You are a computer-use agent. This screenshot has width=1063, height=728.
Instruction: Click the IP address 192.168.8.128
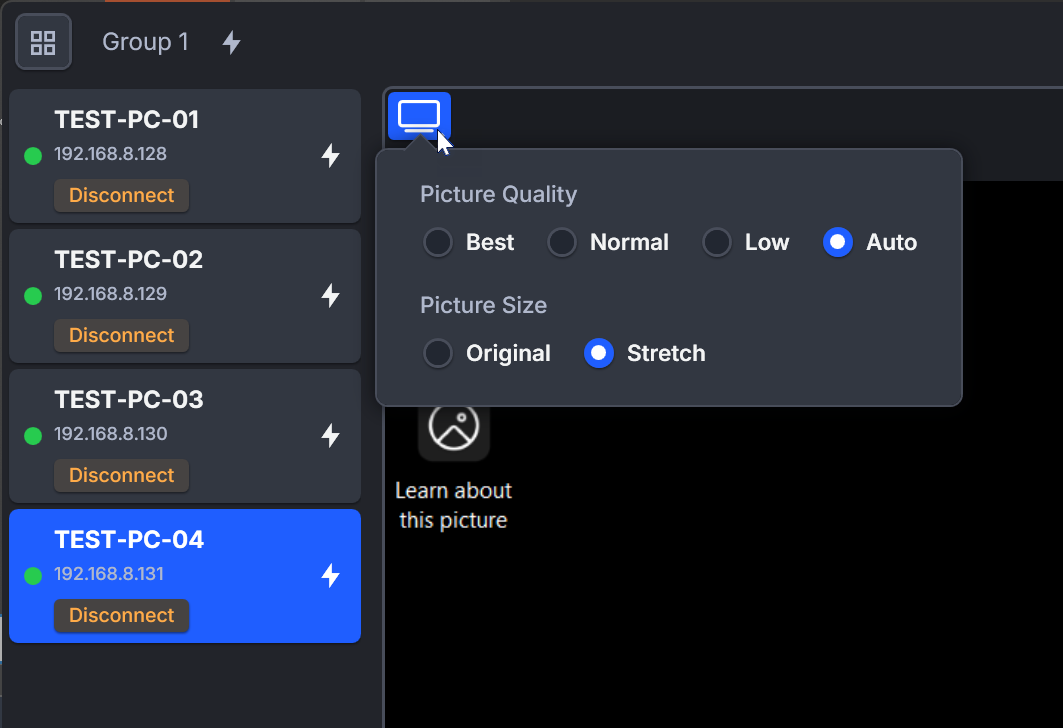(x=111, y=154)
